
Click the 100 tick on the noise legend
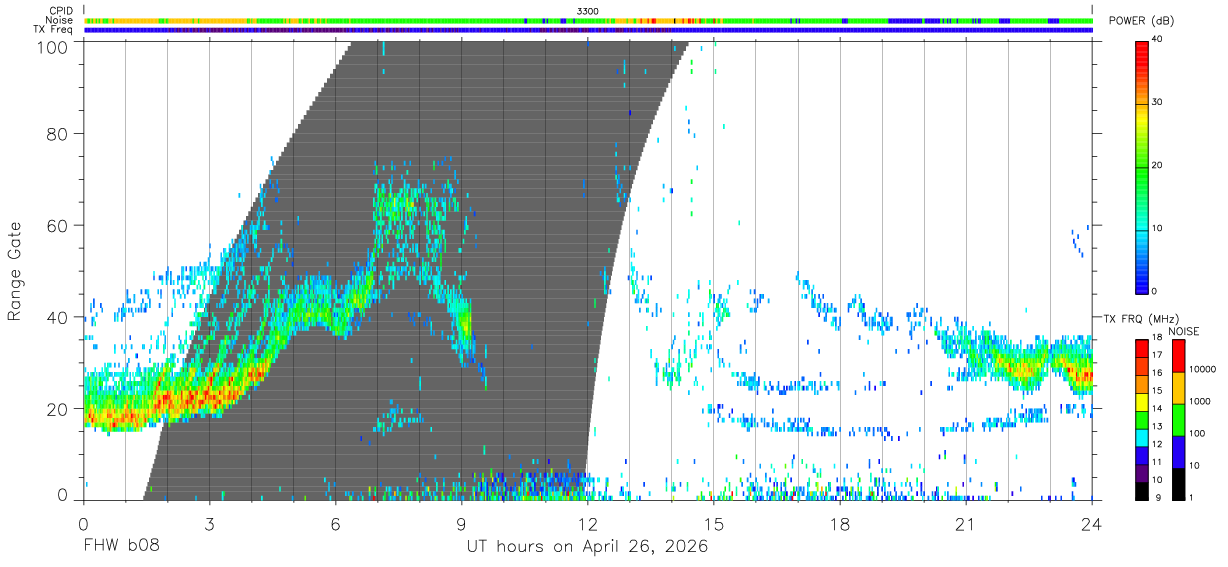coord(1195,434)
